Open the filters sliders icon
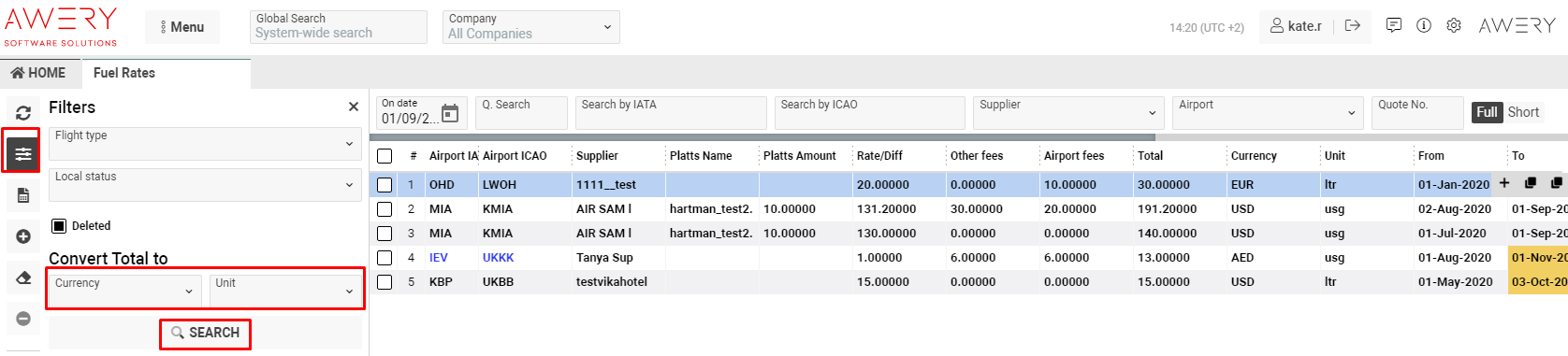The height and width of the screenshot is (356, 1568). tap(22, 153)
